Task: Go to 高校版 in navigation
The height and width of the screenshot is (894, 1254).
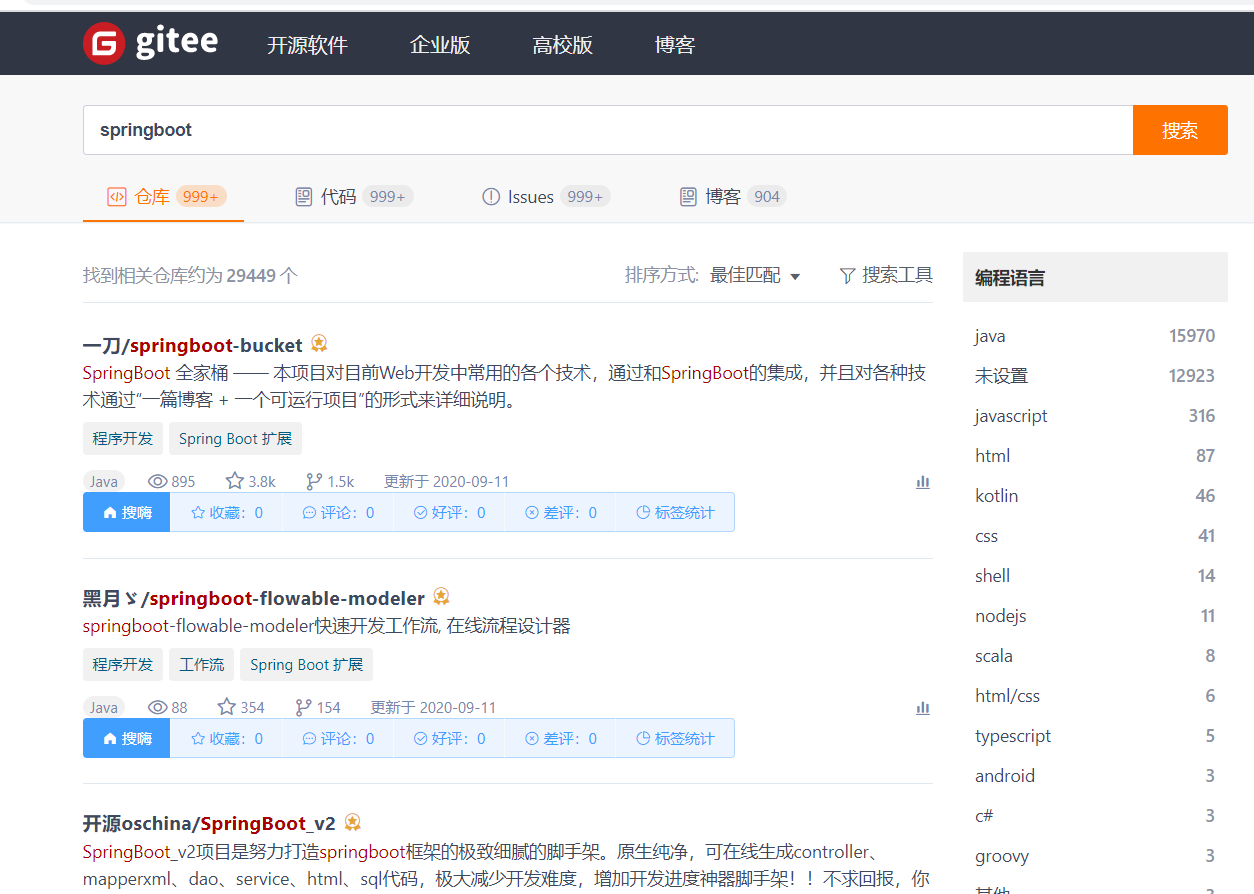Action: (562, 45)
